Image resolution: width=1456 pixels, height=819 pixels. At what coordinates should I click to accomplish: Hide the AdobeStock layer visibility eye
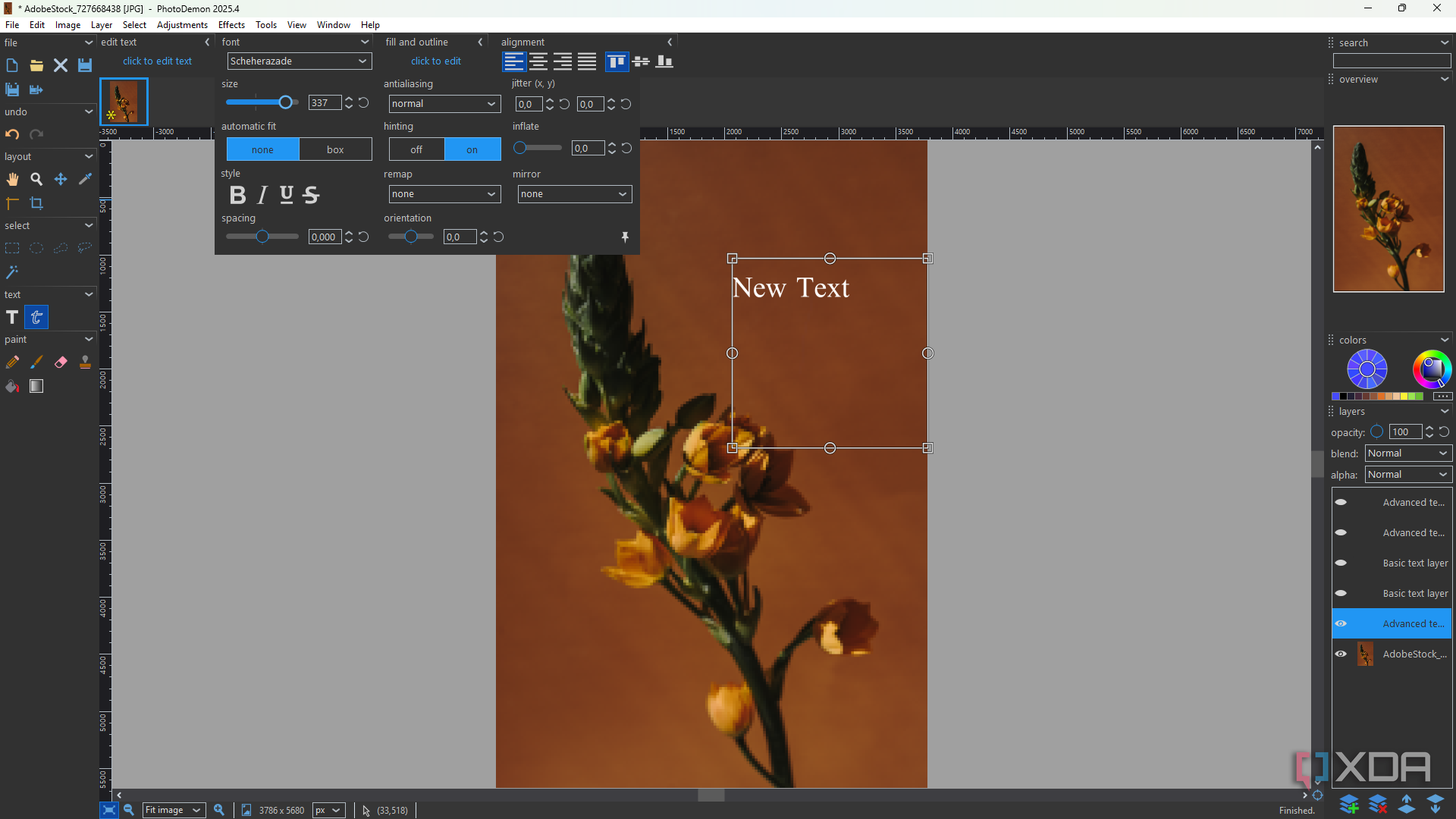pyautogui.click(x=1341, y=654)
